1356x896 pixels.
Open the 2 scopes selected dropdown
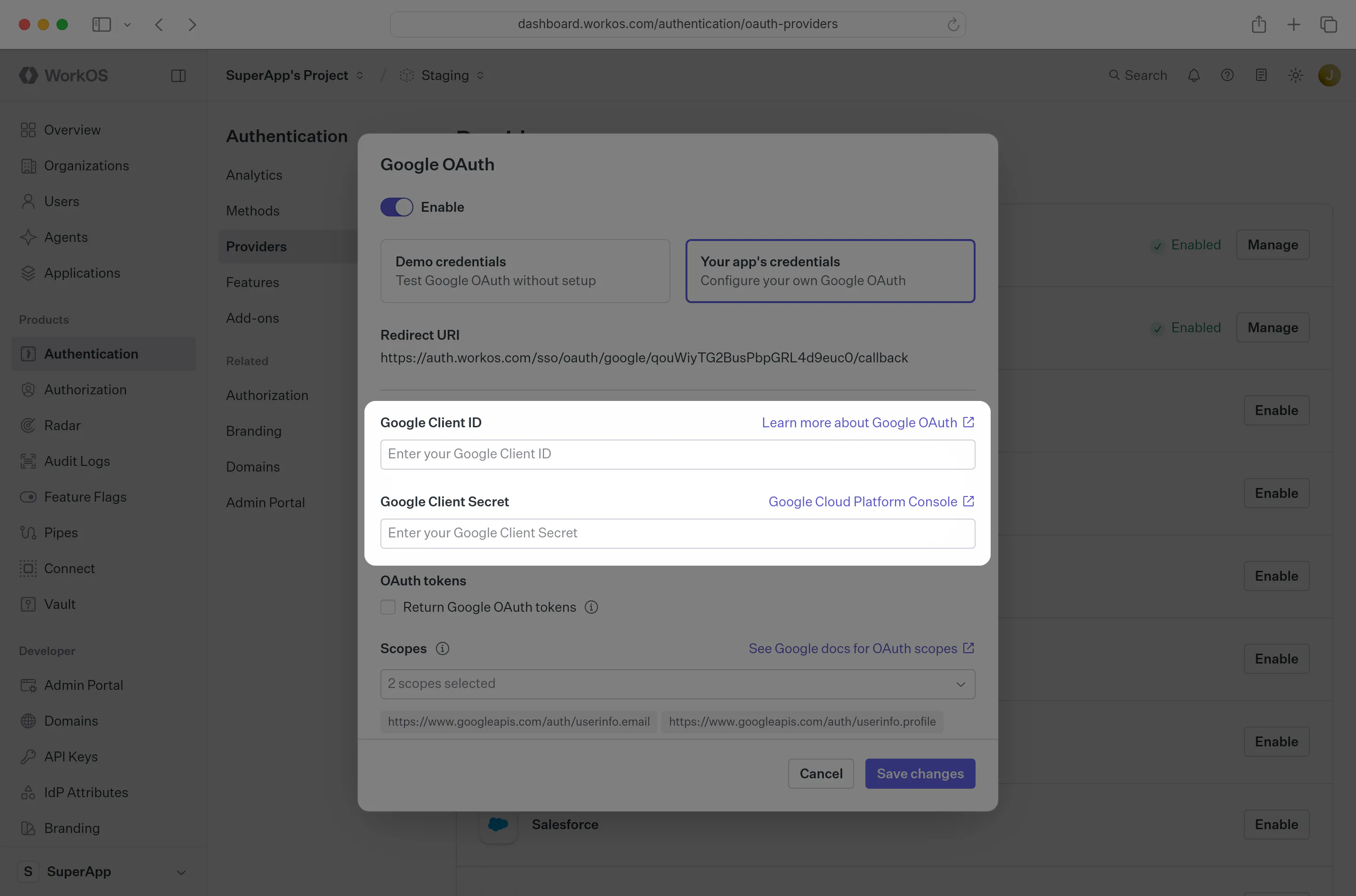click(x=678, y=684)
